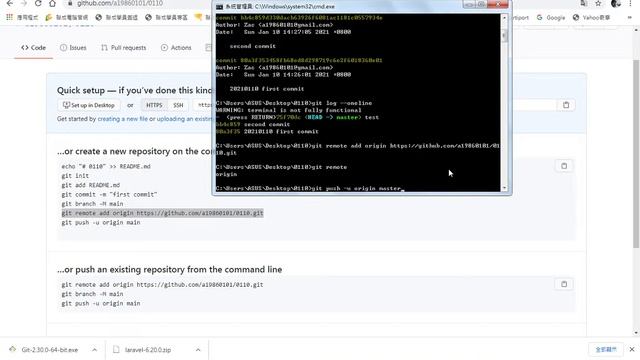Click the 'git push -u origin main' line under git branch -M main in first block
This screenshot has width=640, height=360.
(101, 222)
